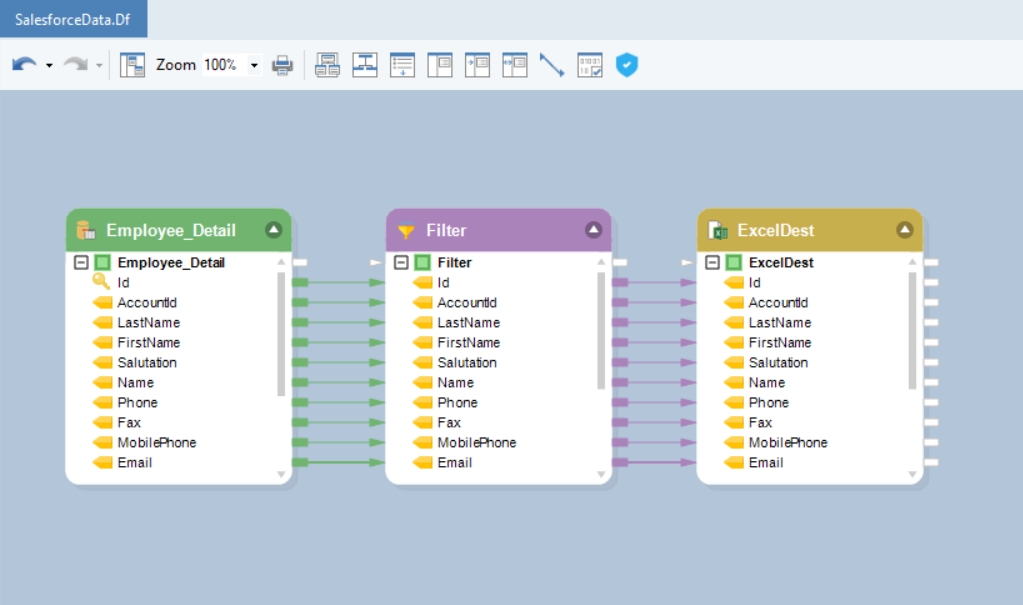Screen dimensions: 1023x605
Task: Click the Print icon in toolbar
Action: 283,65
